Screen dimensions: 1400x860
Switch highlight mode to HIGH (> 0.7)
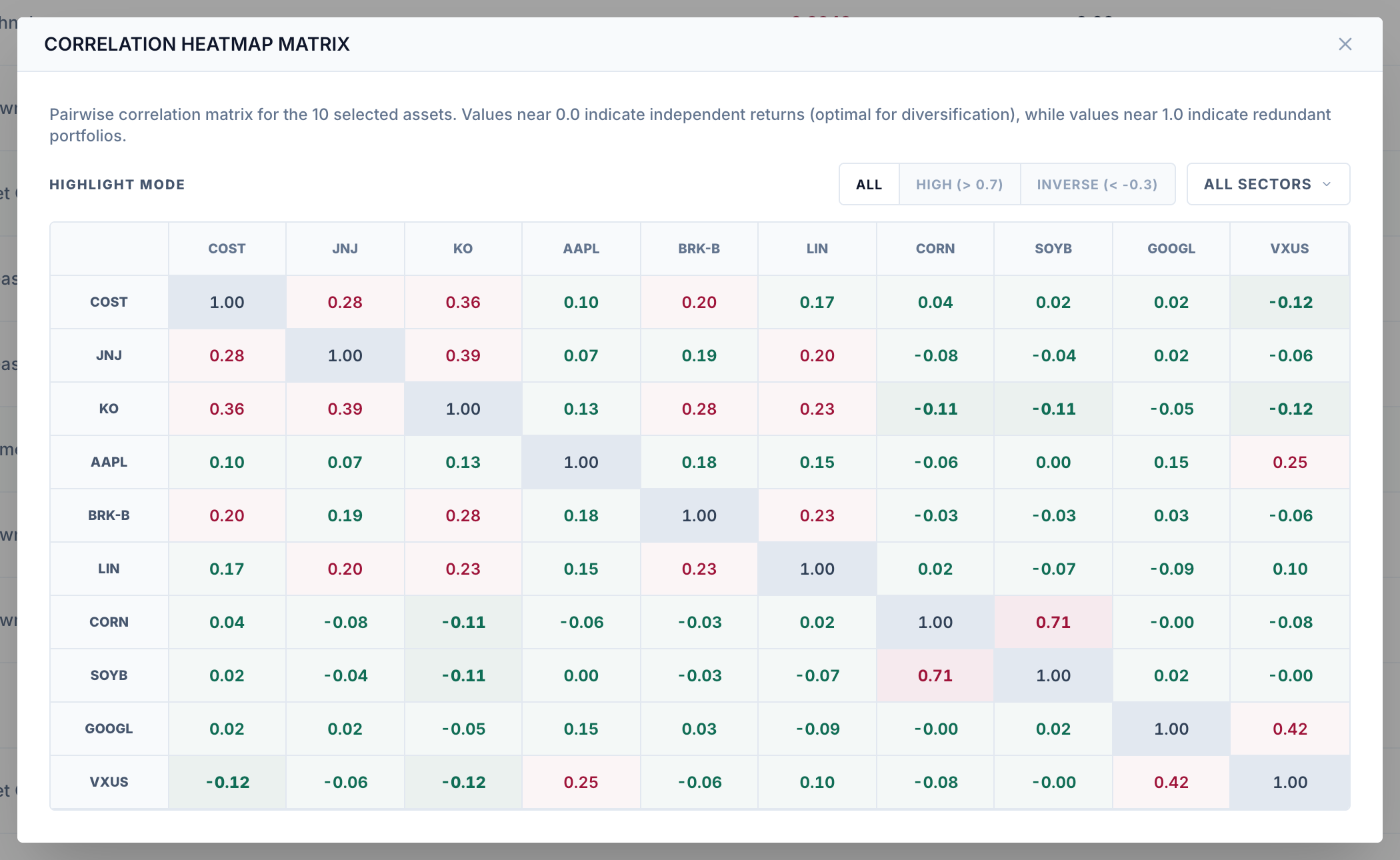959,184
